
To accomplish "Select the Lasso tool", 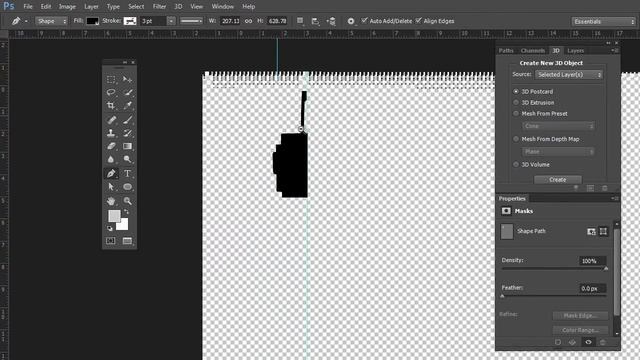I will tap(111, 93).
